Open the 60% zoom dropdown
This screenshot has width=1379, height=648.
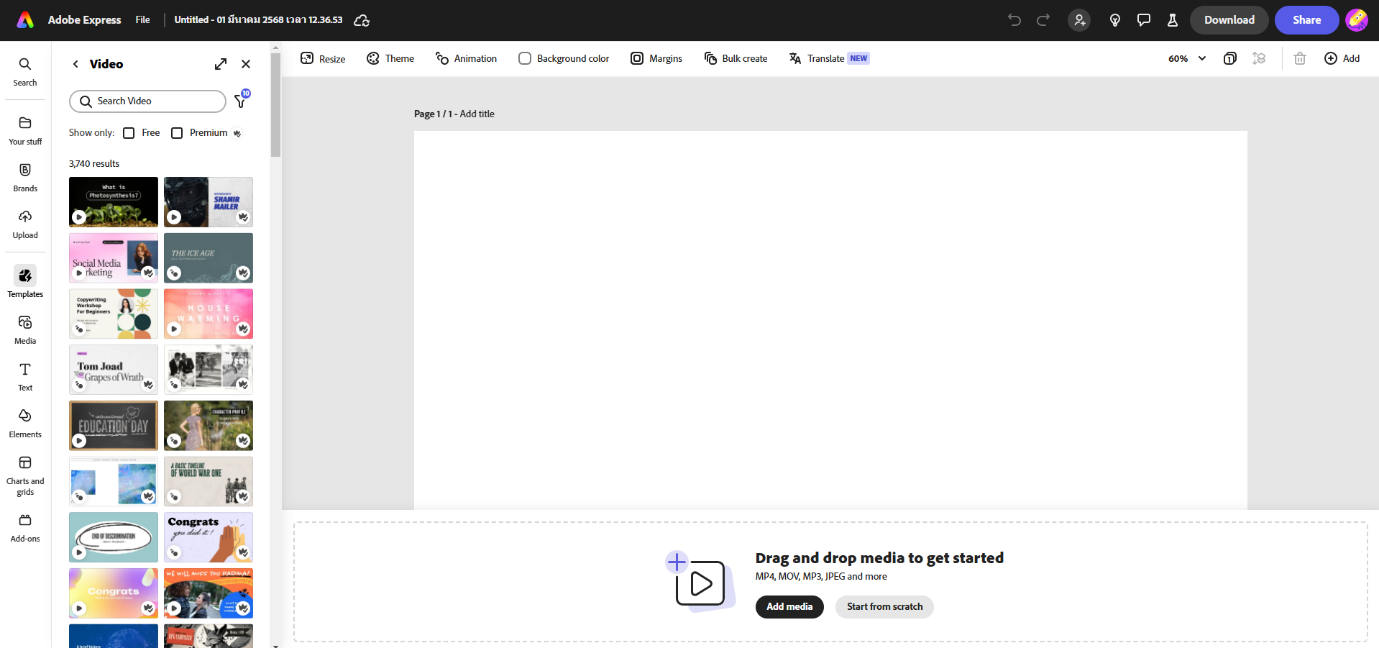1187,59
